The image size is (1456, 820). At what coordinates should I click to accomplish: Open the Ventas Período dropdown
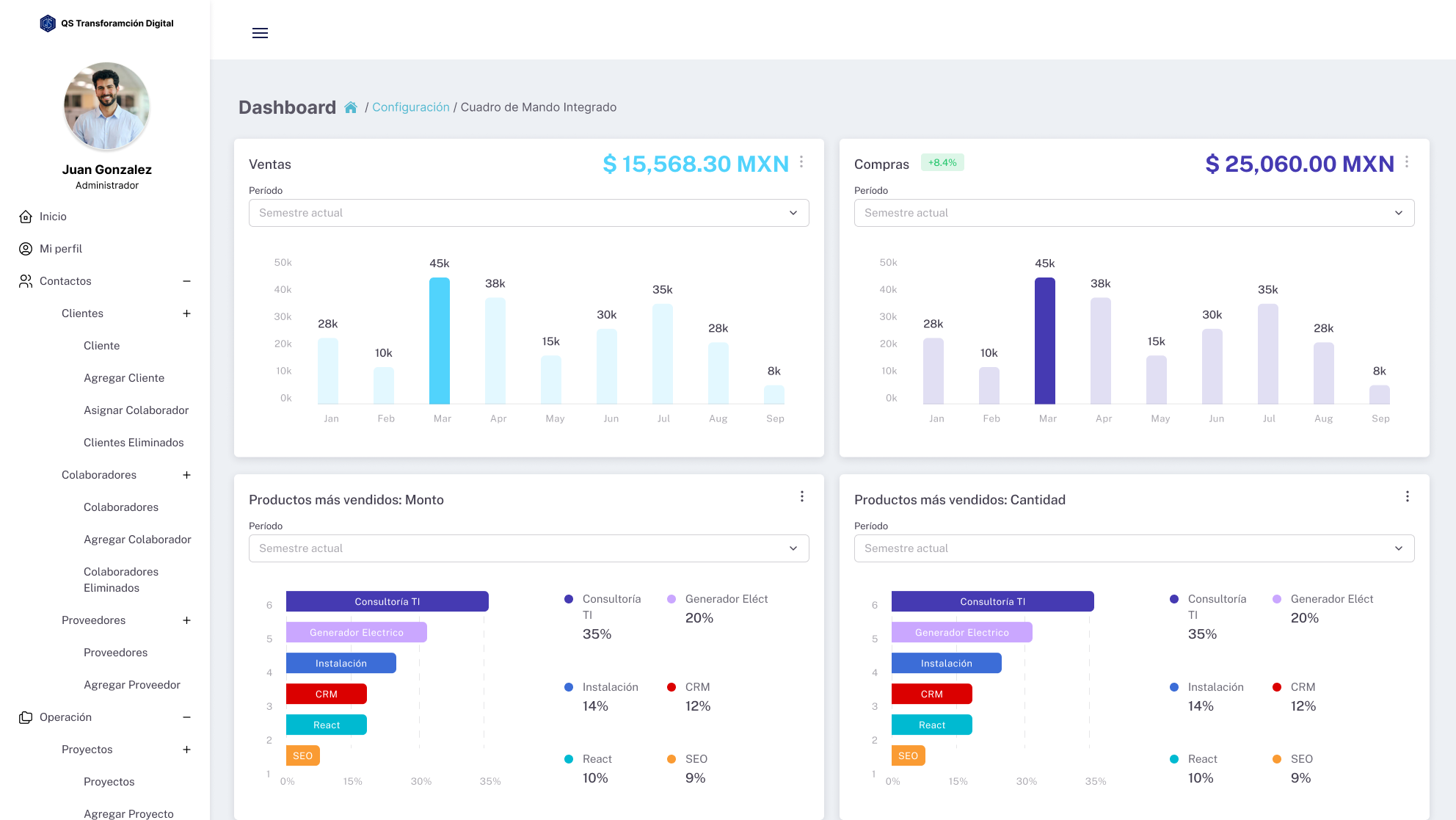pos(529,213)
